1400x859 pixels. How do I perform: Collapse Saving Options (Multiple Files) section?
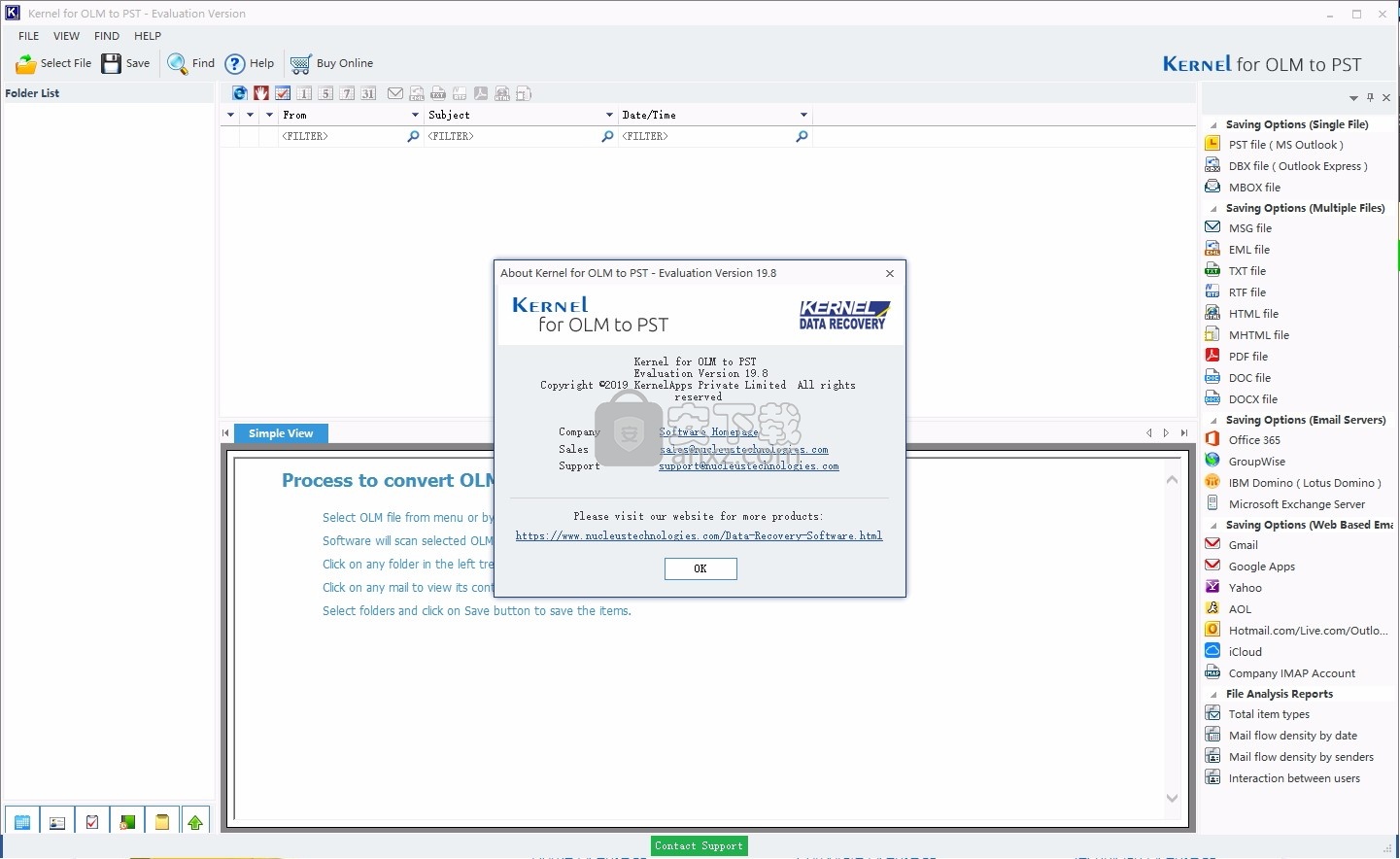[x=1213, y=209]
